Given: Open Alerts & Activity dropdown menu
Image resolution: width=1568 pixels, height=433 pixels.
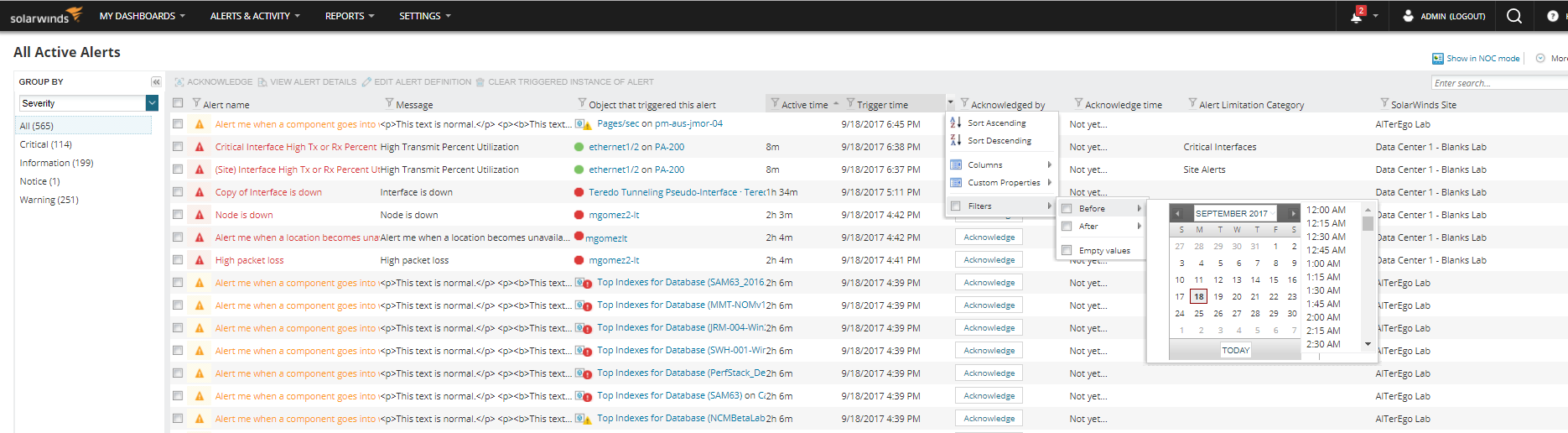Looking at the screenshot, I should tap(255, 16).
